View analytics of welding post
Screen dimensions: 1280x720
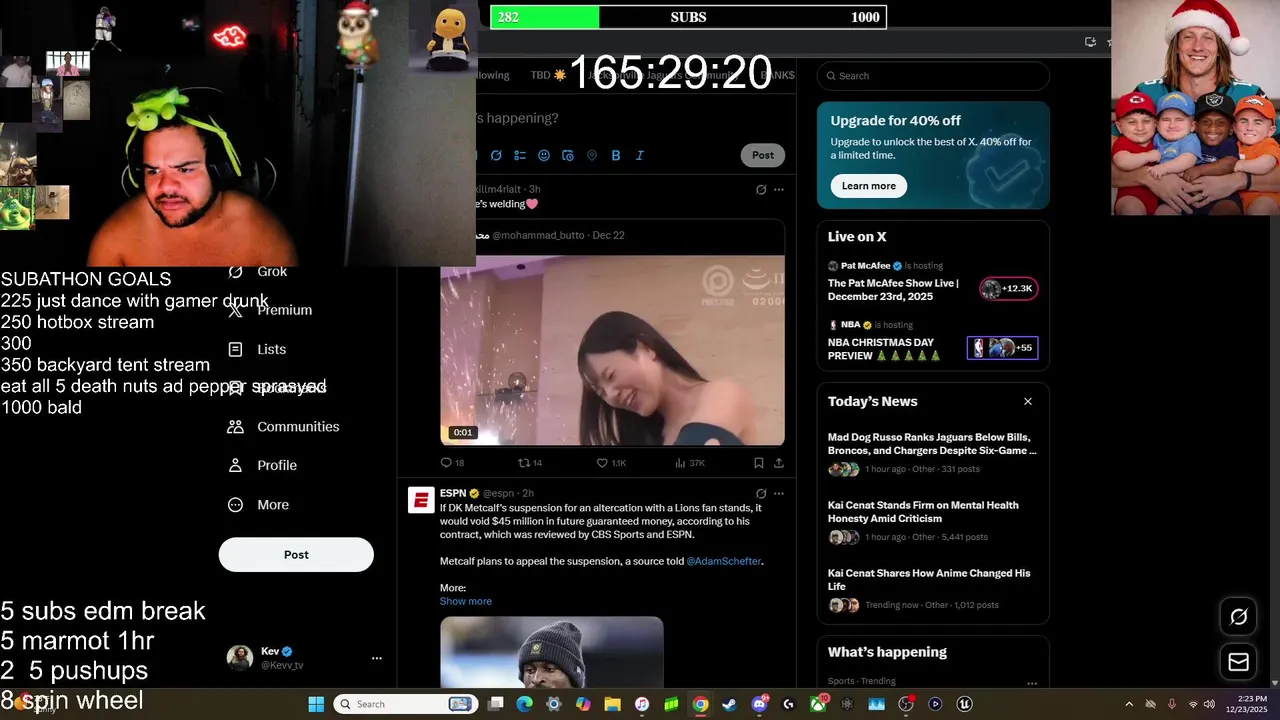690,463
